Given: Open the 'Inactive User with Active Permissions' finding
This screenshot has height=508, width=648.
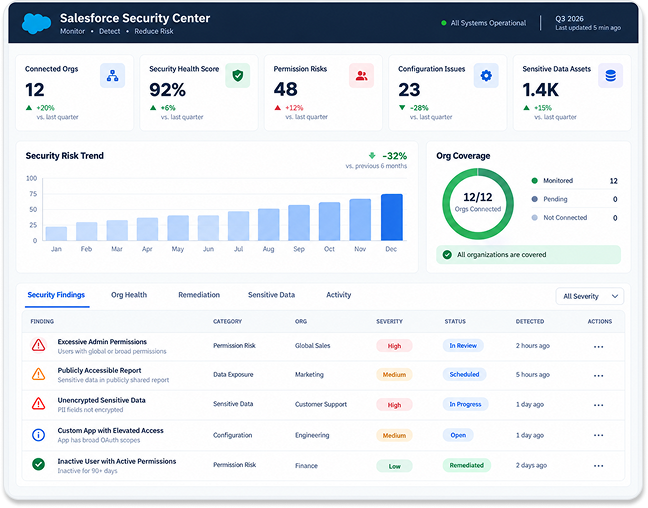Looking at the screenshot, I should pos(117,461).
